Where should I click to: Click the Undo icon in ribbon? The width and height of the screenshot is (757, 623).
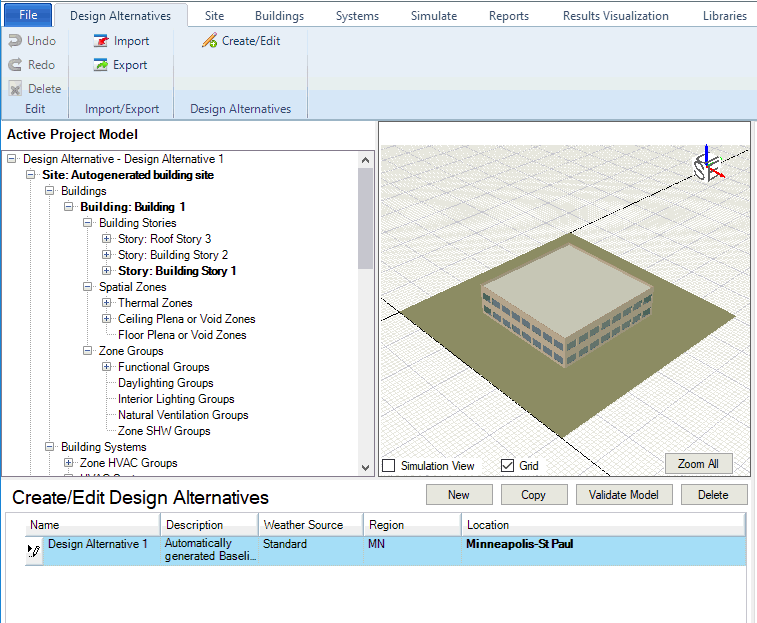click(x=15, y=41)
